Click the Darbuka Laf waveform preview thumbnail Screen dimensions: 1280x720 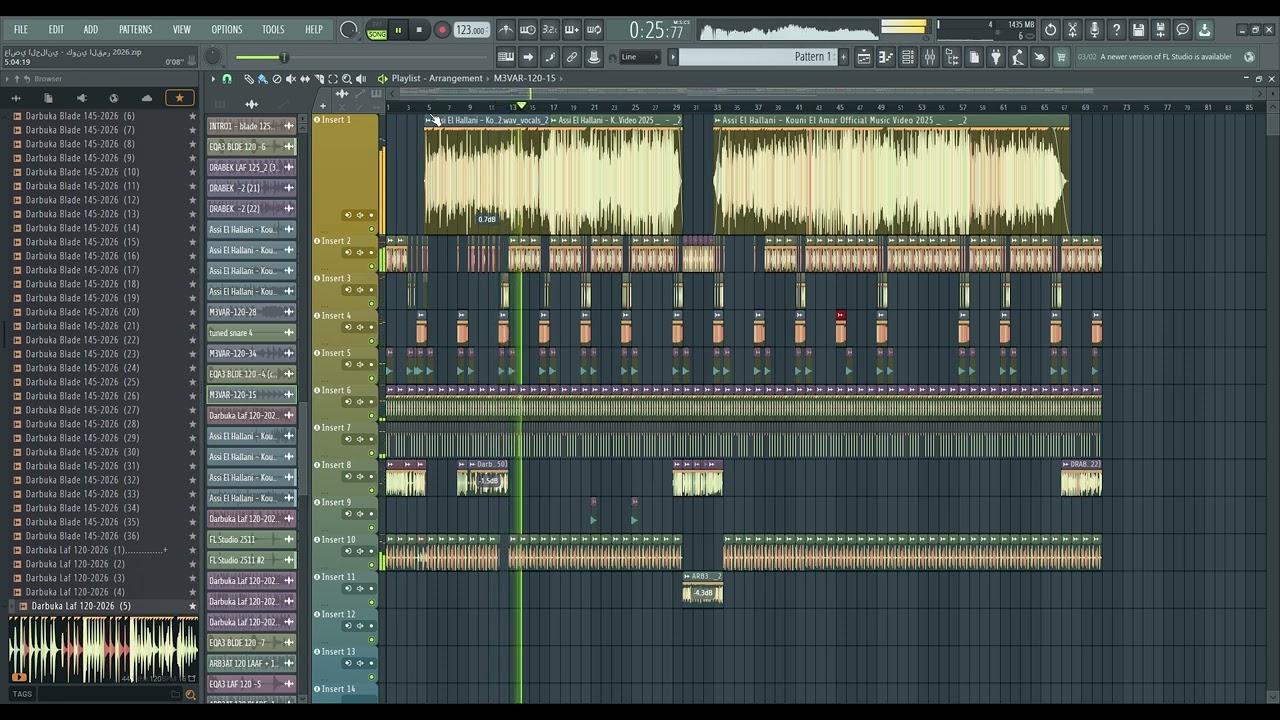pos(103,650)
